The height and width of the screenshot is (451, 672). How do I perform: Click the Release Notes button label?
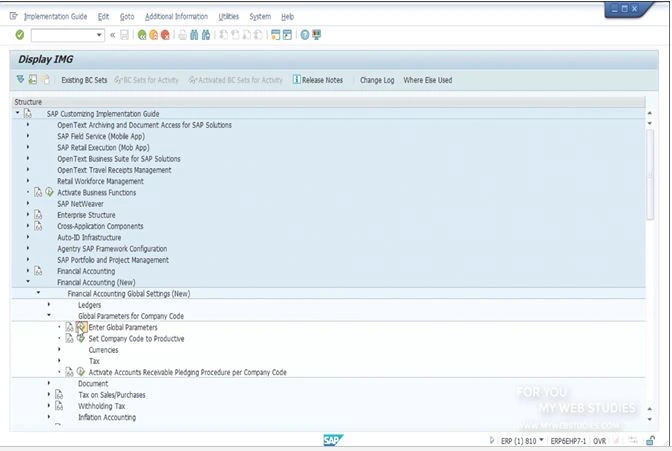point(322,80)
